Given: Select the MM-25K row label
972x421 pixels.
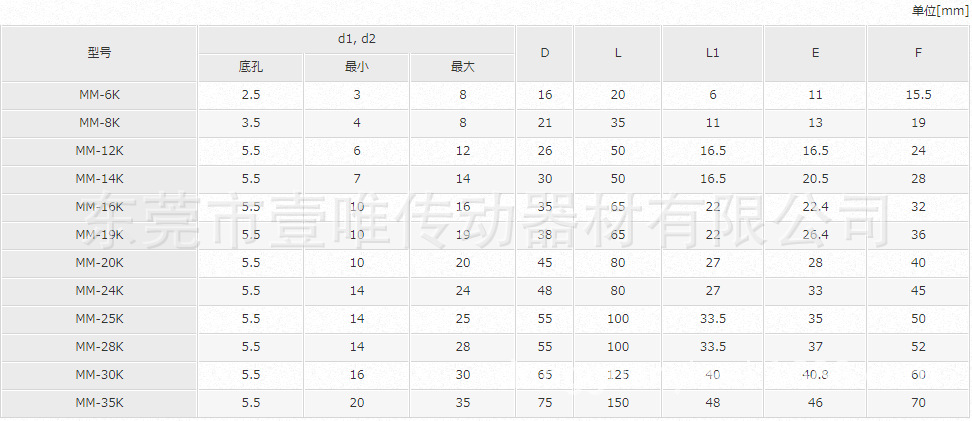Looking at the screenshot, I should (x=99, y=319).
